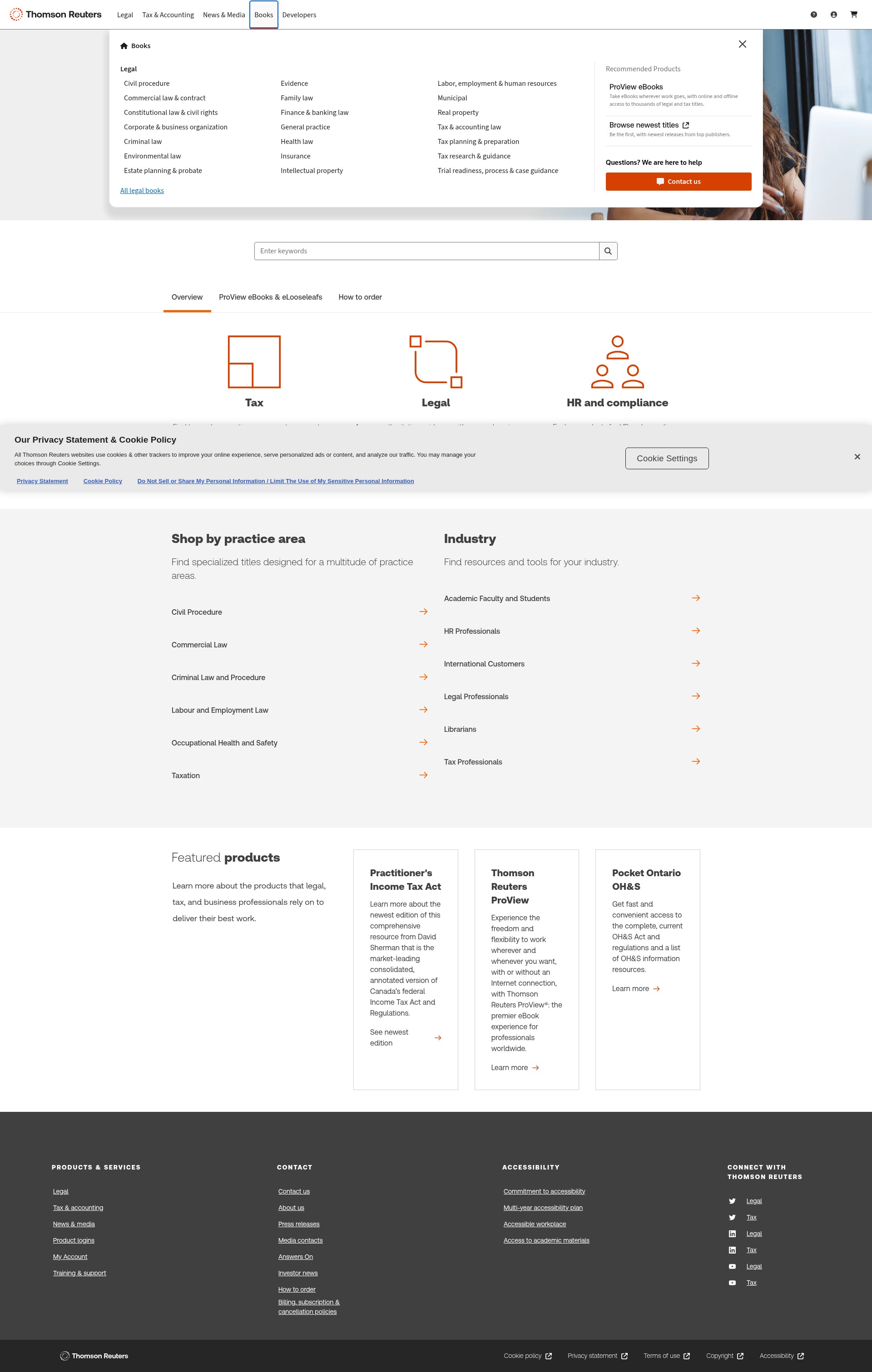The image size is (872, 1372).
Task: Click the arrow beside International Customers
Action: click(x=695, y=663)
